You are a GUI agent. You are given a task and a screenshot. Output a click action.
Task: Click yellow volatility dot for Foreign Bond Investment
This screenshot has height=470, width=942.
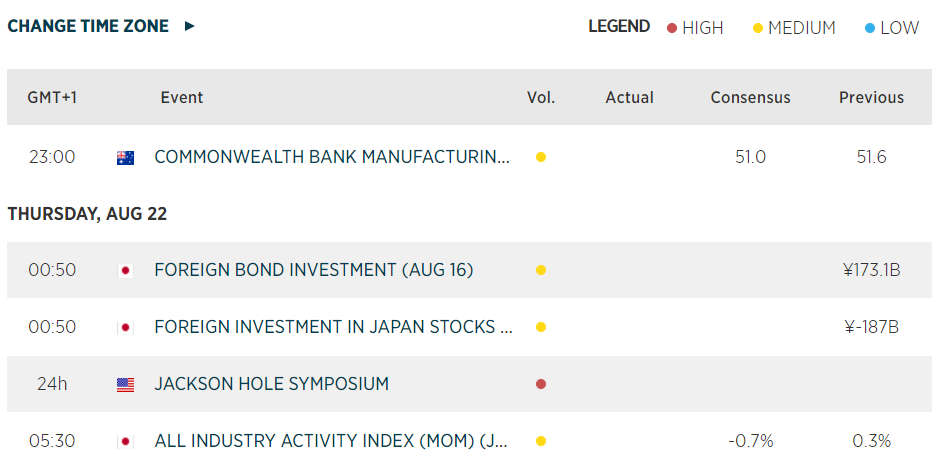(x=541, y=270)
